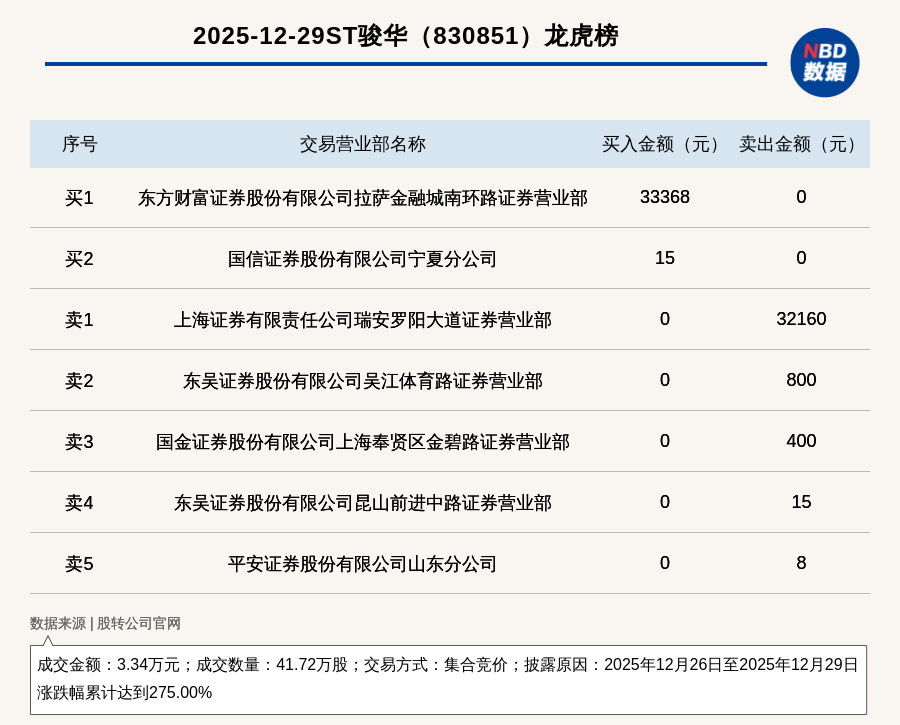Click the 序号 column header
900x725 pixels.
pyautogui.click(x=80, y=144)
